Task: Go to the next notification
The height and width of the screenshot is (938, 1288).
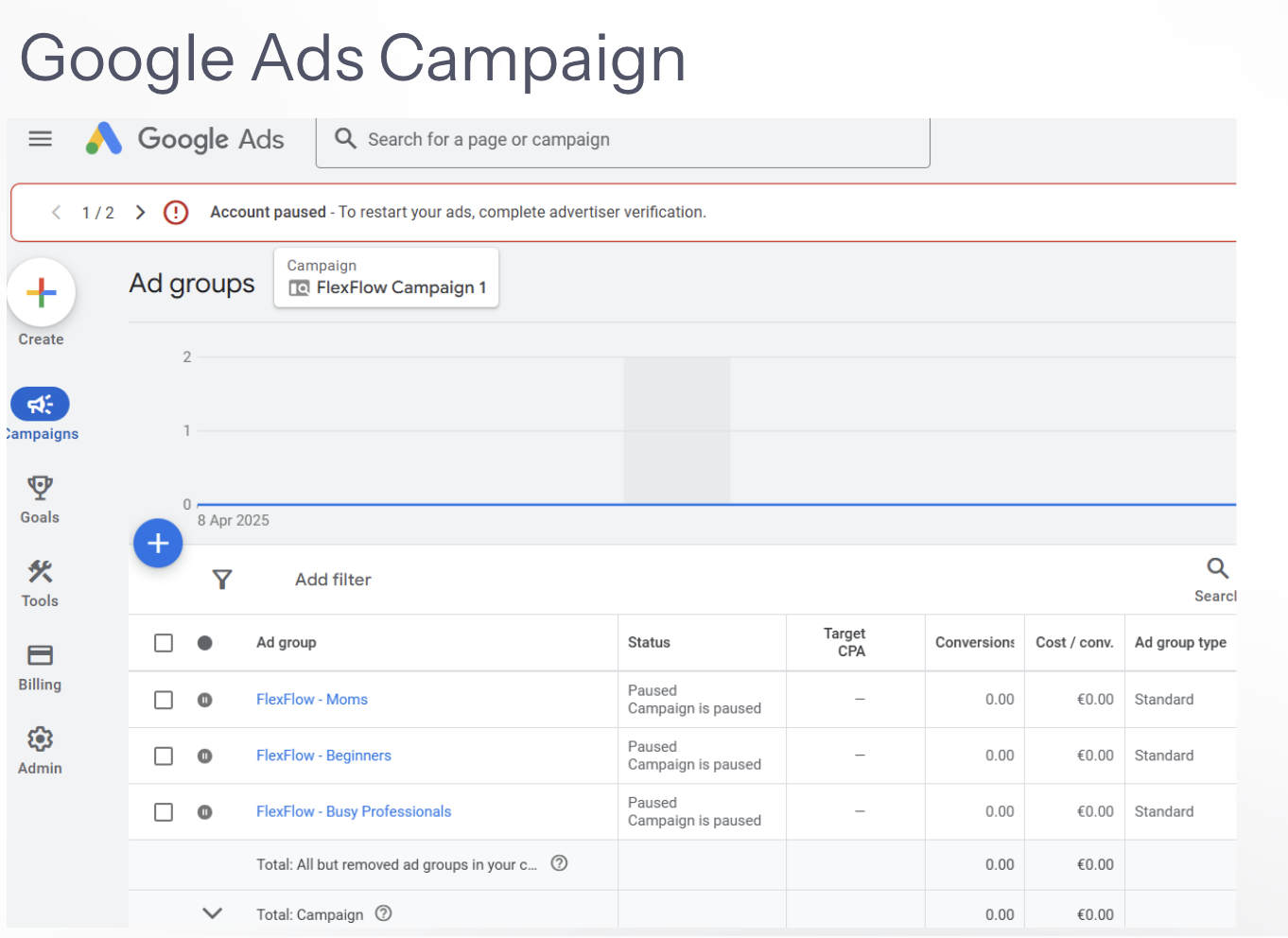Action: (x=140, y=212)
